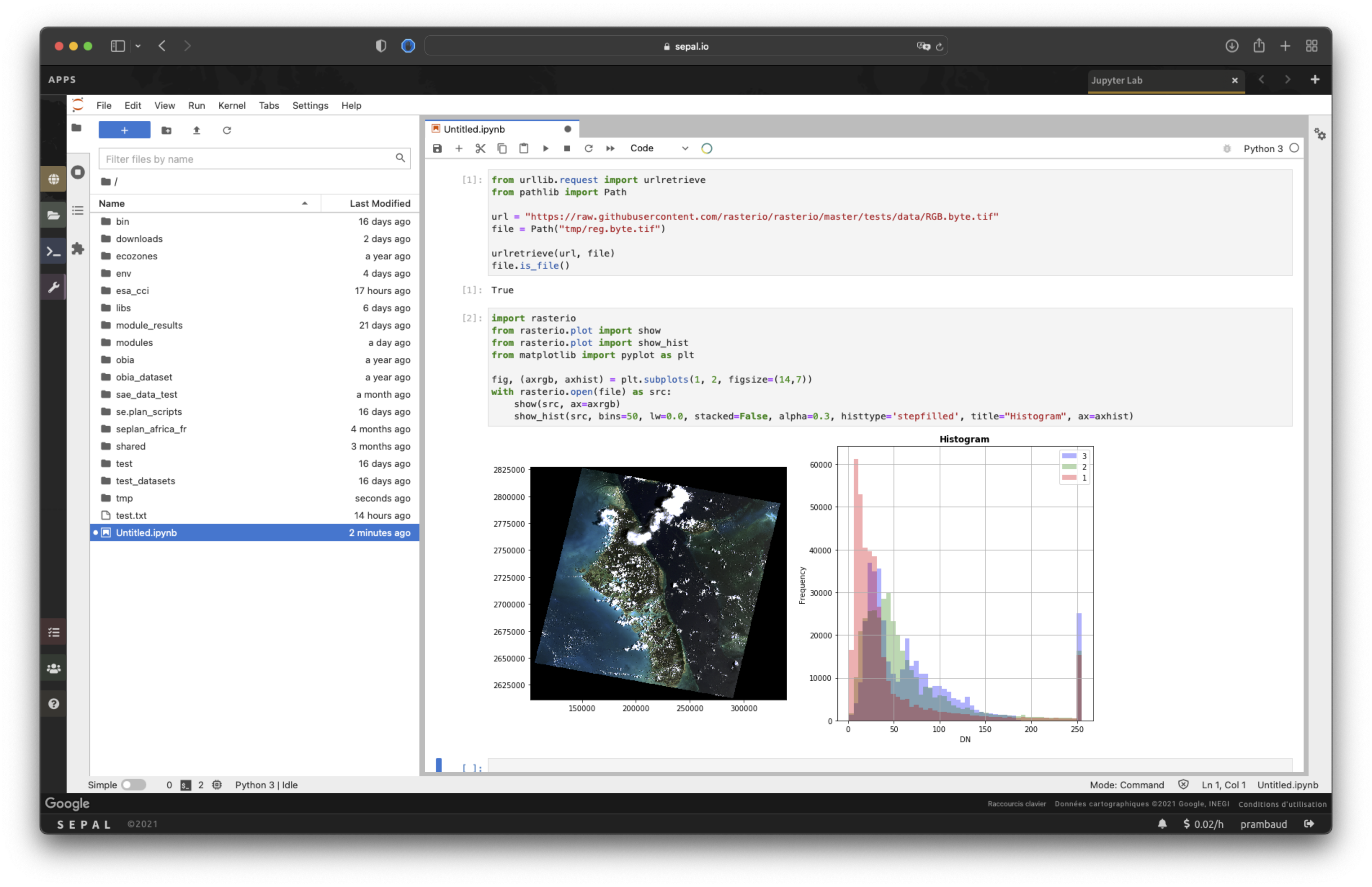This screenshot has width=1372, height=887.
Task: Save the notebook with the floppy disk icon
Action: point(437,148)
